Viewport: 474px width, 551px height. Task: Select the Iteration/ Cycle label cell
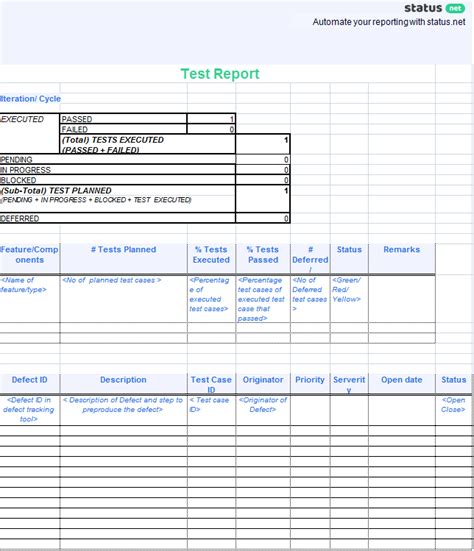pos(30,99)
